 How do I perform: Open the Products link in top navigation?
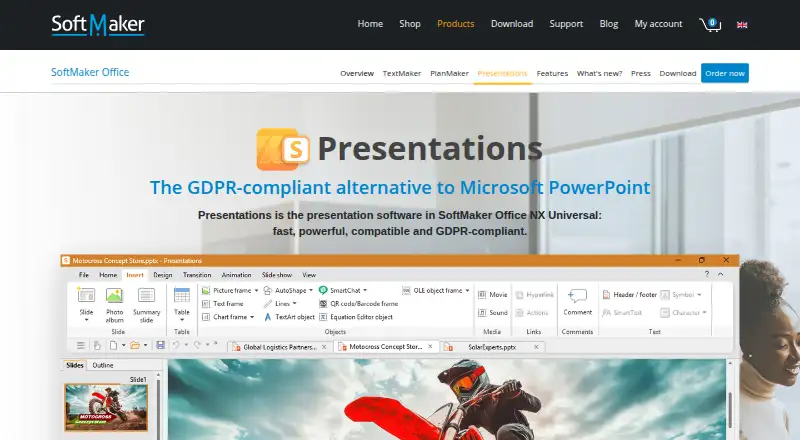[x=456, y=24]
